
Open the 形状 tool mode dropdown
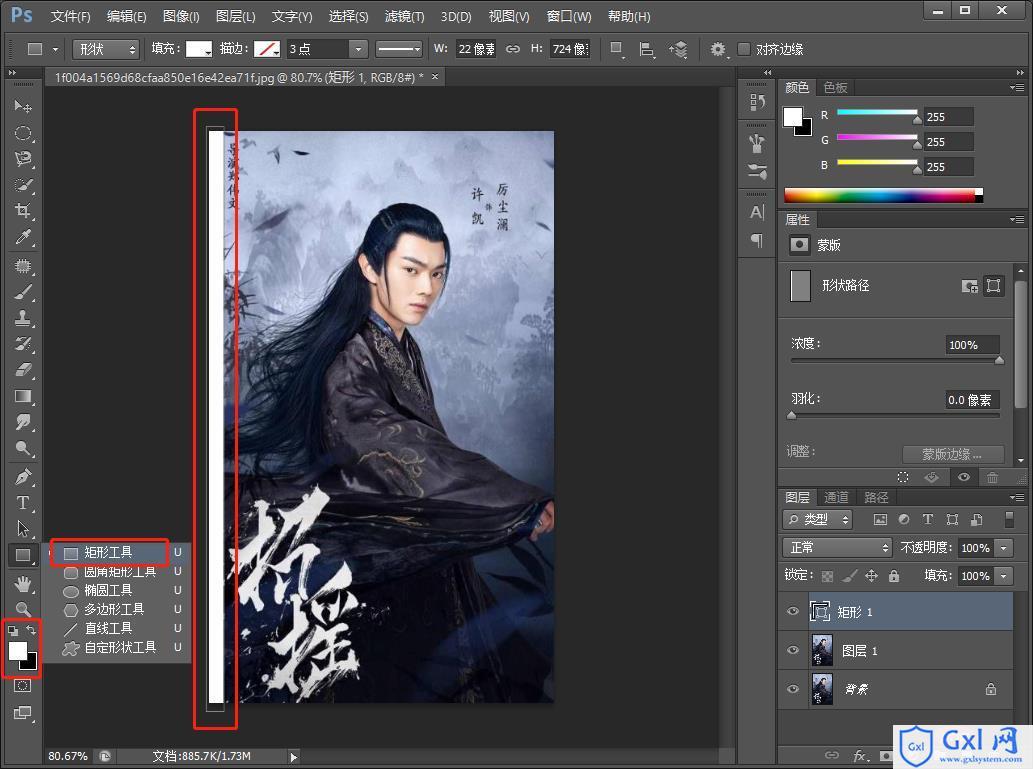pyautogui.click(x=105, y=49)
